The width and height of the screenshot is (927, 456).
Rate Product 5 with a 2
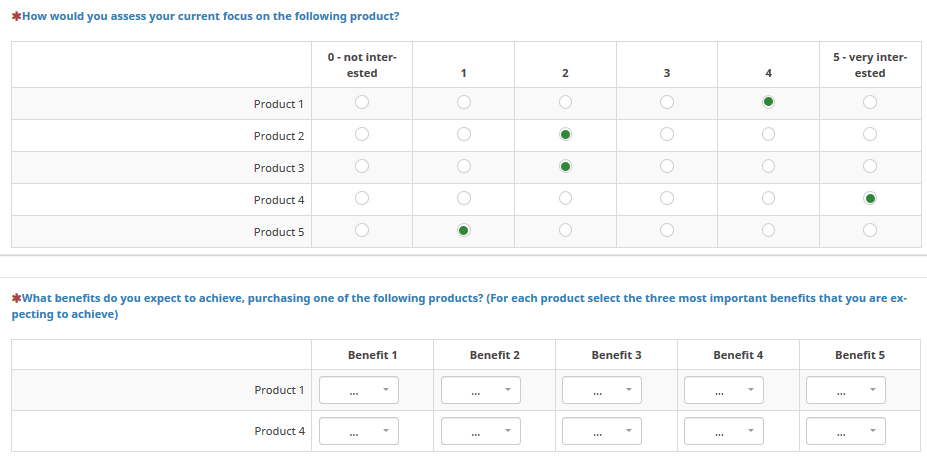pyautogui.click(x=565, y=230)
